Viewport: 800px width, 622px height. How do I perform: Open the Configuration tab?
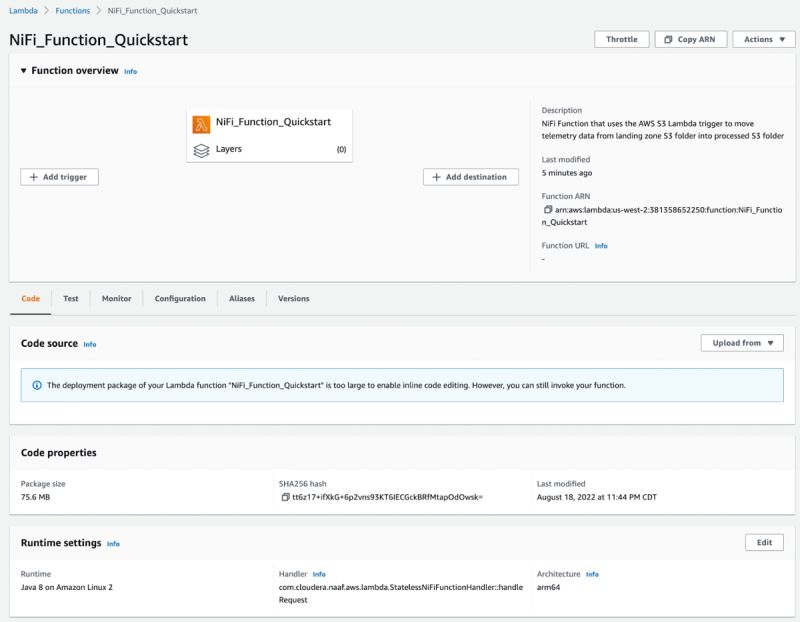point(180,299)
